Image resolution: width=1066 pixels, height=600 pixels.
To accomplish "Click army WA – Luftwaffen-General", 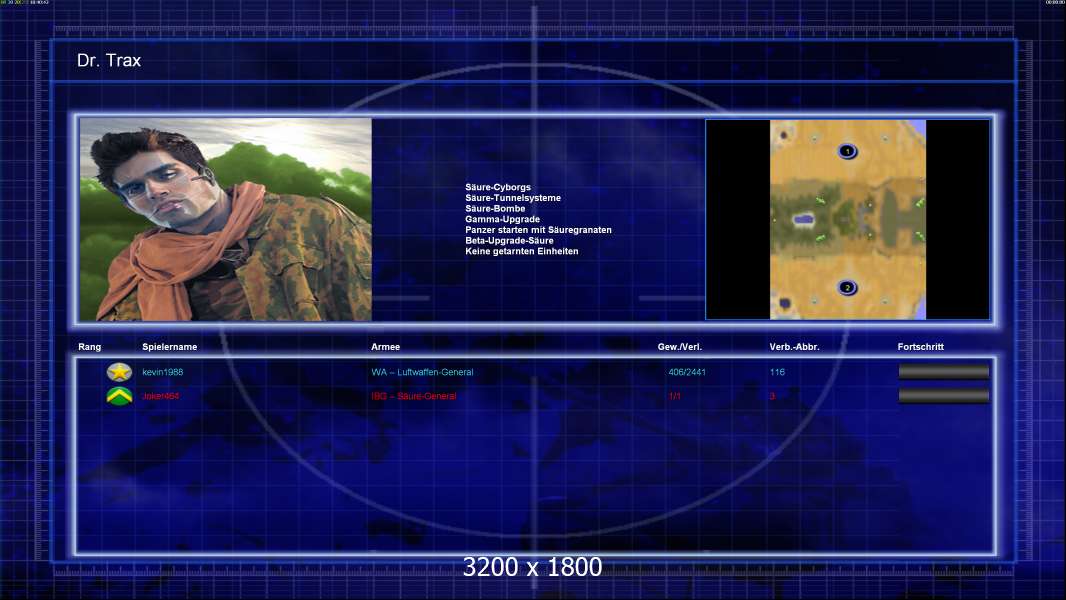I will click(x=422, y=372).
